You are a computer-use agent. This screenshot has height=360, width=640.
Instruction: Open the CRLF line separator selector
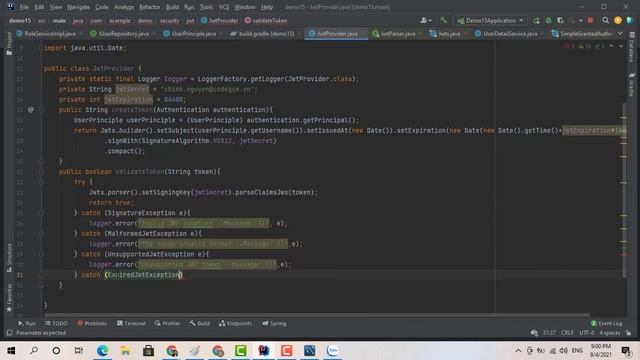[x=567, y=333]
